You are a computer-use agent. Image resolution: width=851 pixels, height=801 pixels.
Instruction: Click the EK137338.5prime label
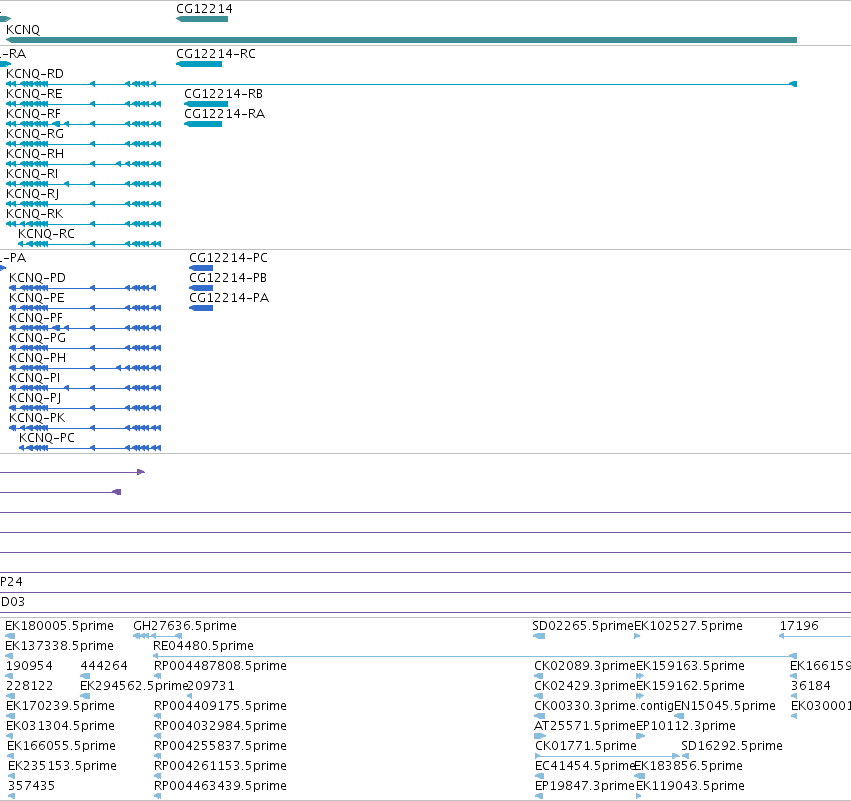click(x=60, y=646)
